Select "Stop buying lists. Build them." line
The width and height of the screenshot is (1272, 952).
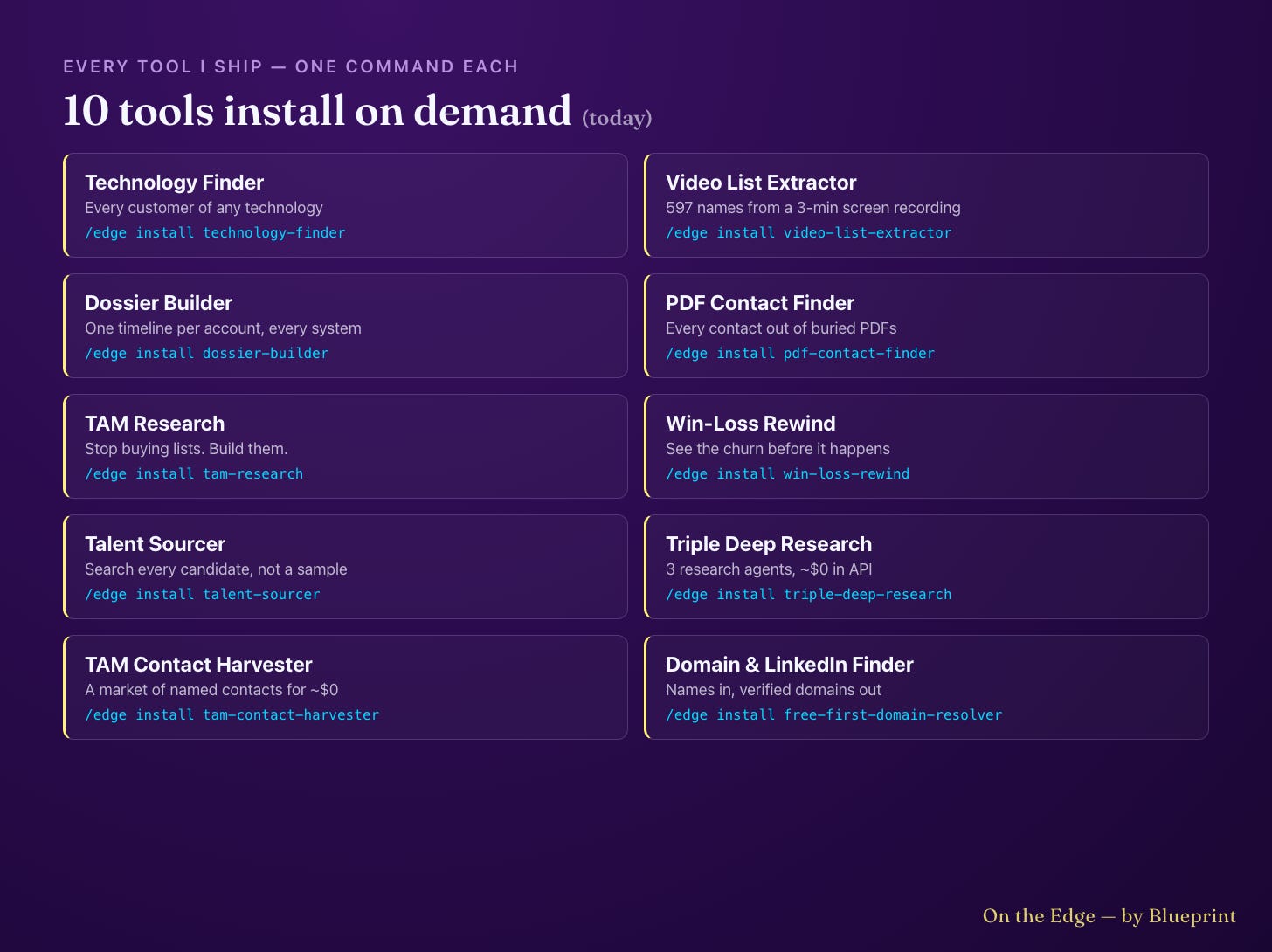pyautogui.click(x=186, y=449)
